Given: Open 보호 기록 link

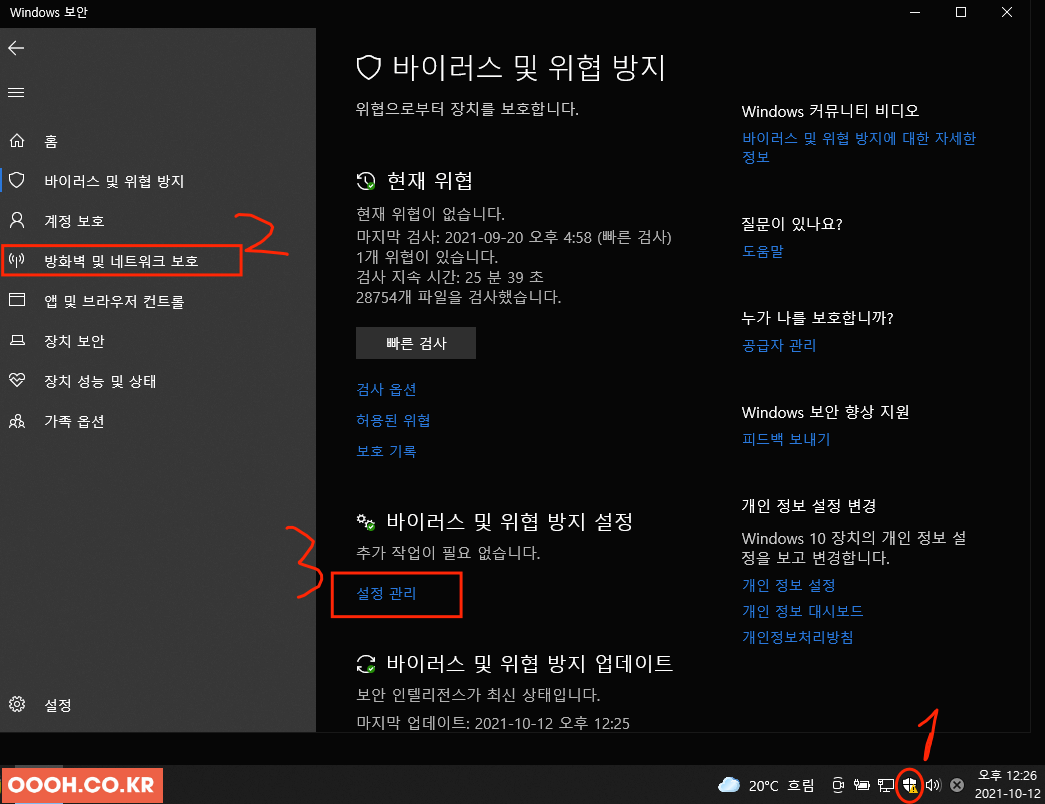Looking at the screenshot, I should [x=386, y=451].
